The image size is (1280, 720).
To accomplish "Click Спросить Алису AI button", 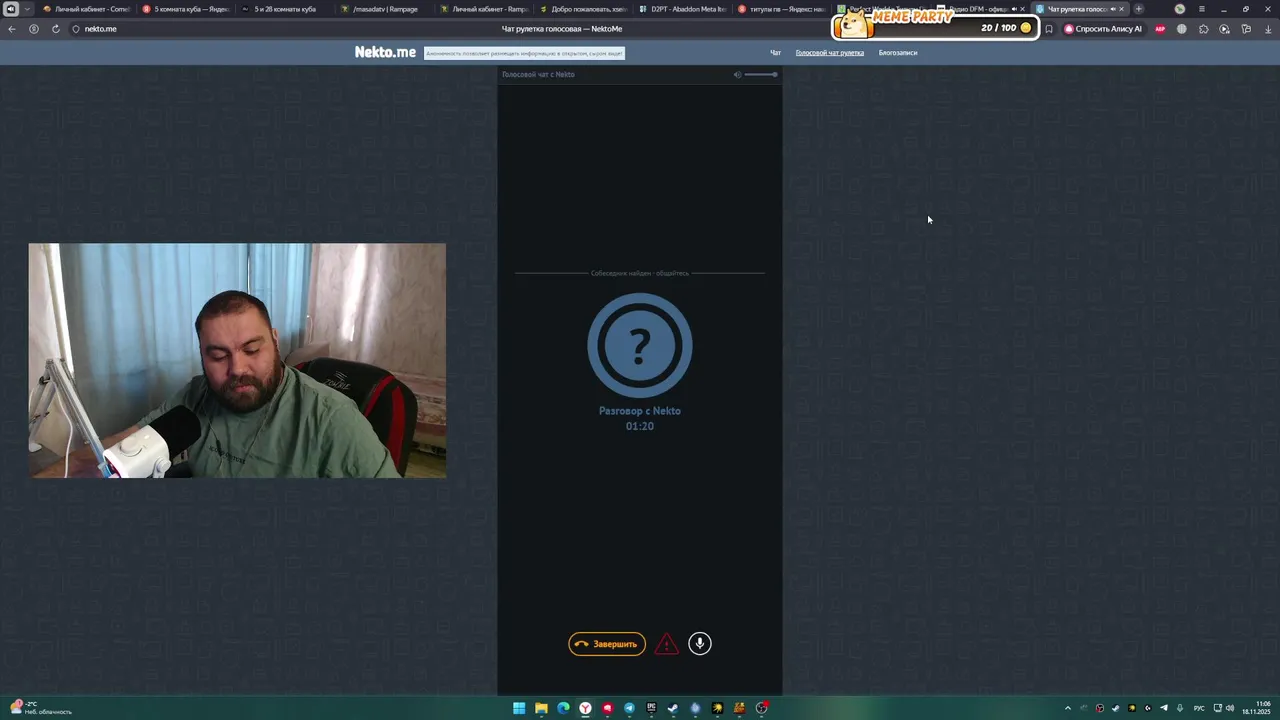I will click(x=1103, y=29).
